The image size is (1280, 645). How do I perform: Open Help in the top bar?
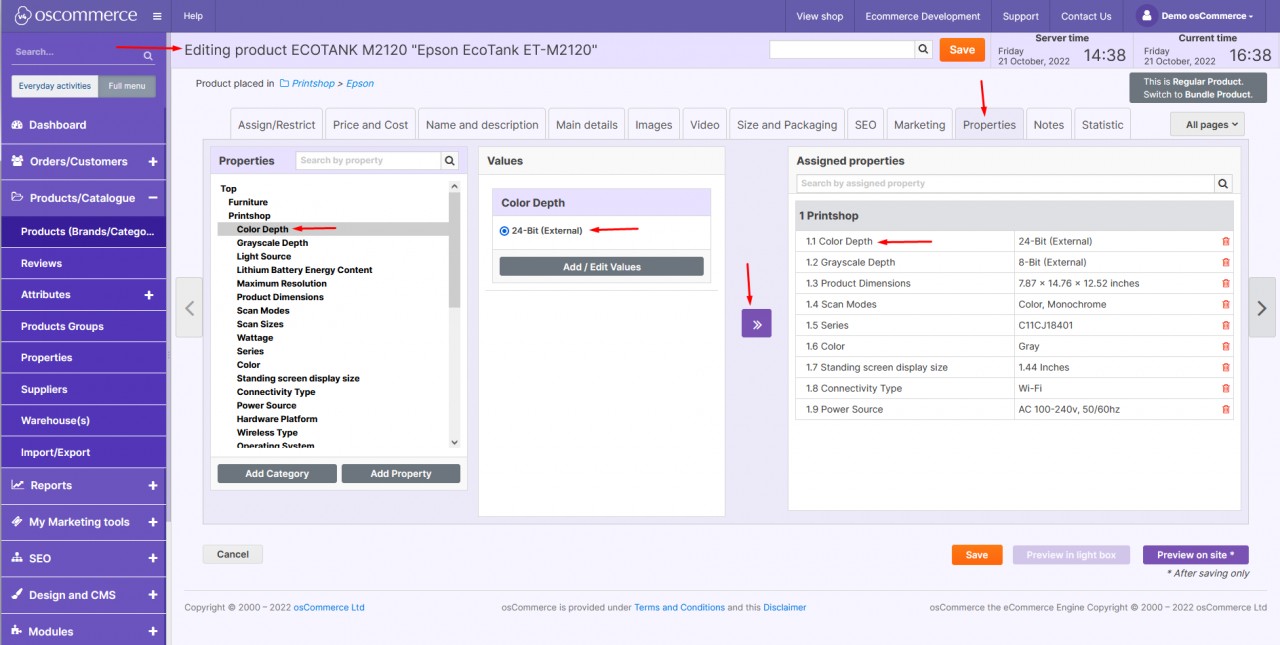pos(194,16)
